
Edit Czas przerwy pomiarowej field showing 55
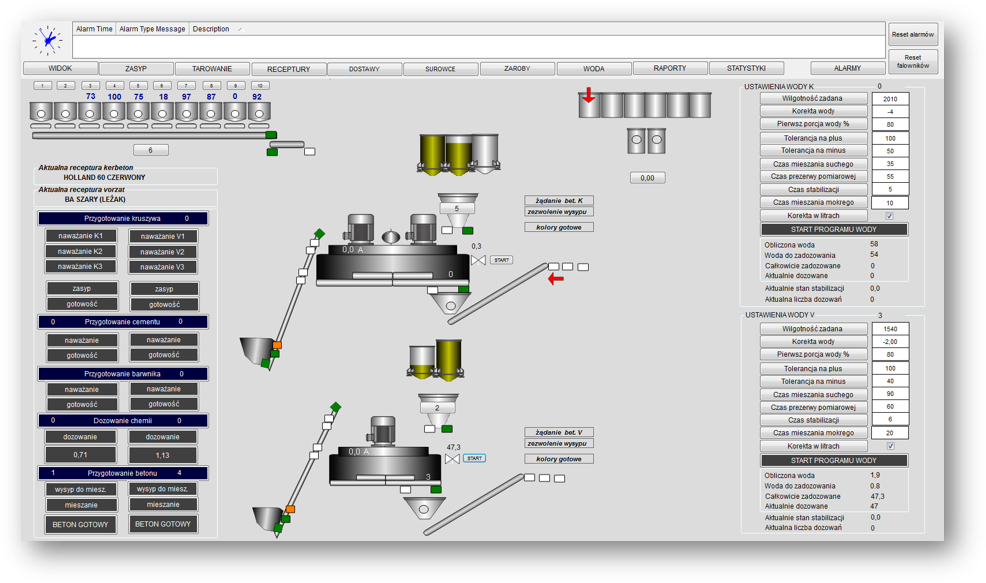point(890,177)
